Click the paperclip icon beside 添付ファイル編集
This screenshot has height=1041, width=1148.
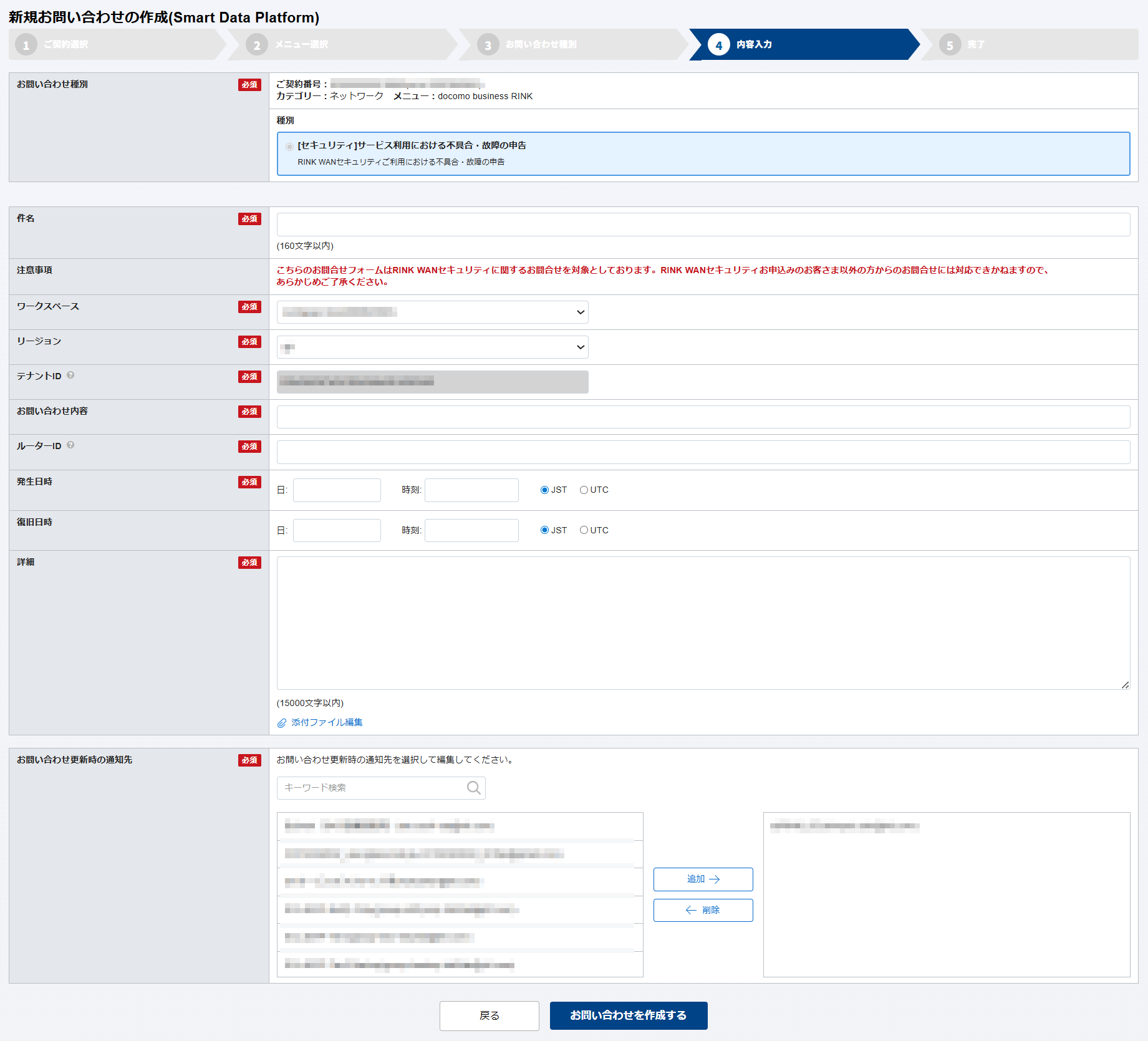click(x=282, y=723)
